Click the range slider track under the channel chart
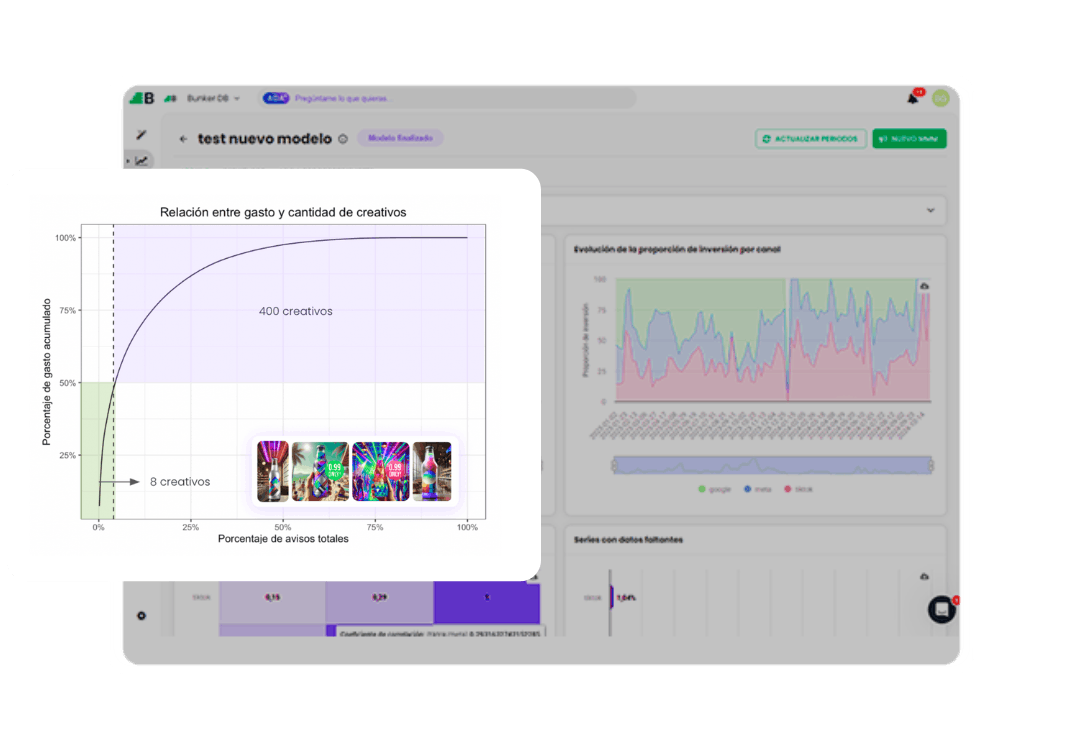Image resolution: width=1083 pixels, height=750 pixels. [x=772, y=465]
